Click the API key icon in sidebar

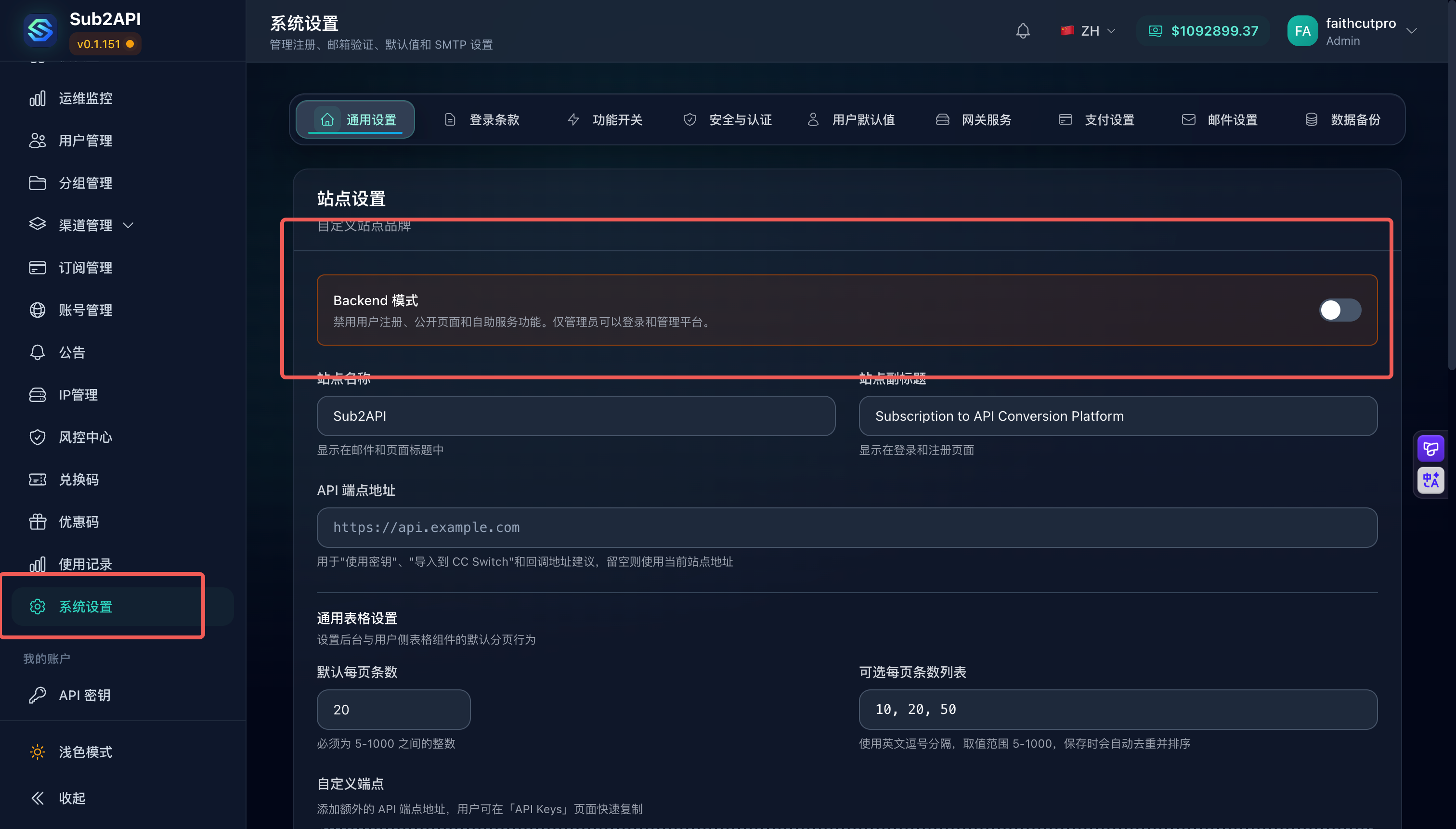pyautogui.click(x=38, y=695)
